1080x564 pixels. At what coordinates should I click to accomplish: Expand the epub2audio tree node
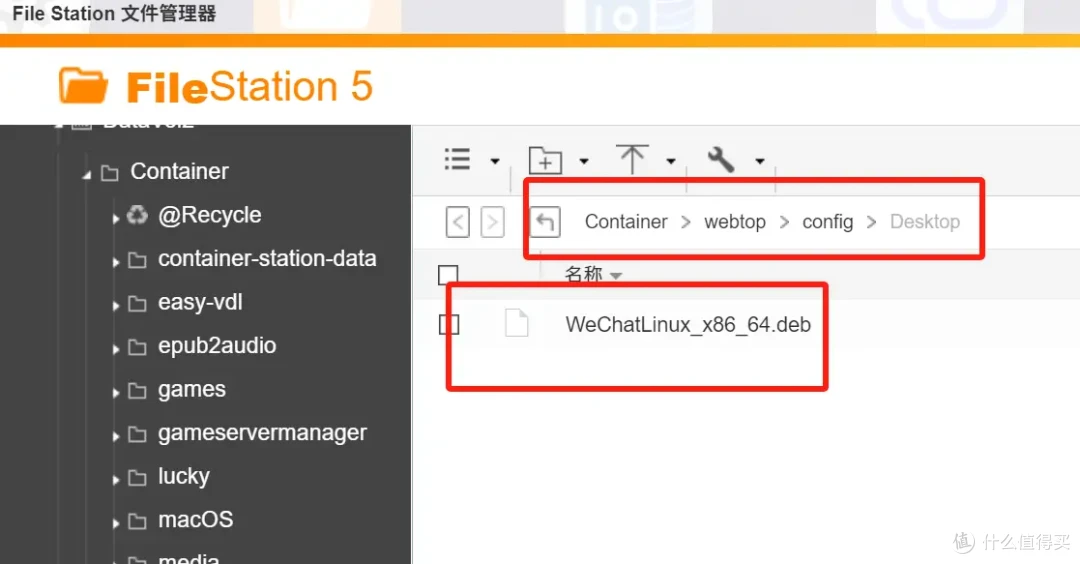point(116,349)
